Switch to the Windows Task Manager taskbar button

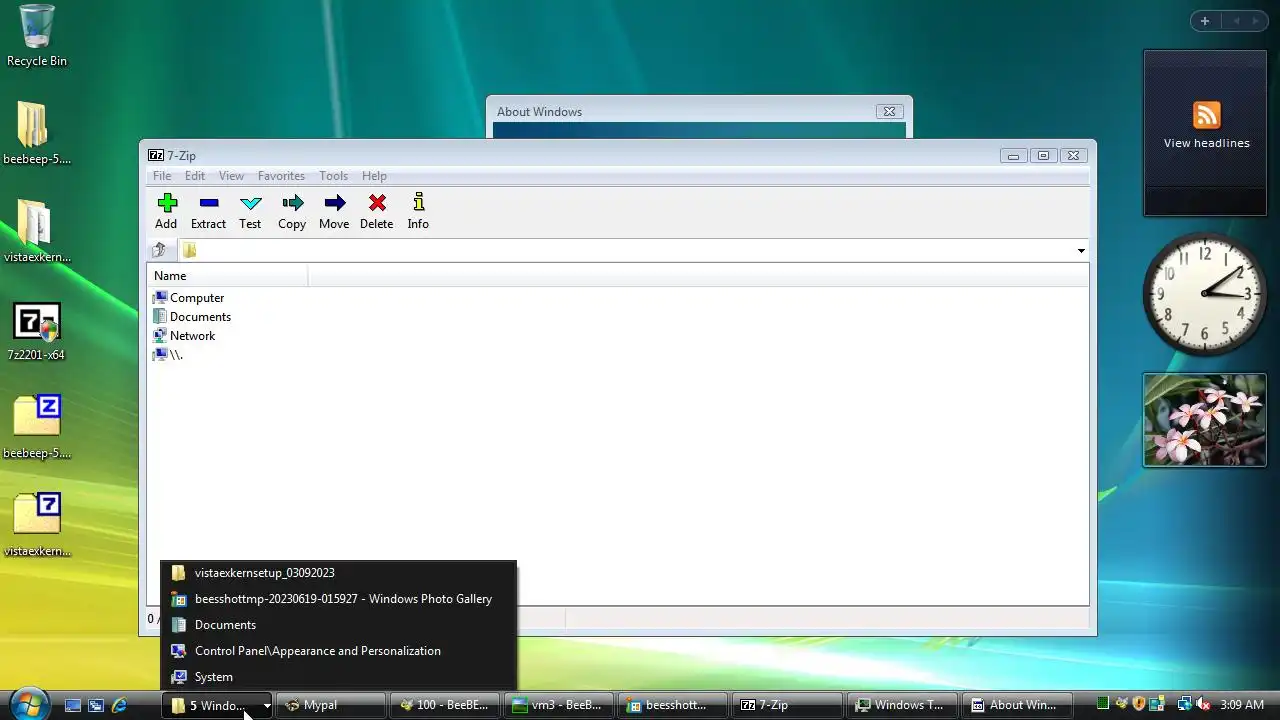click(900, 705)
